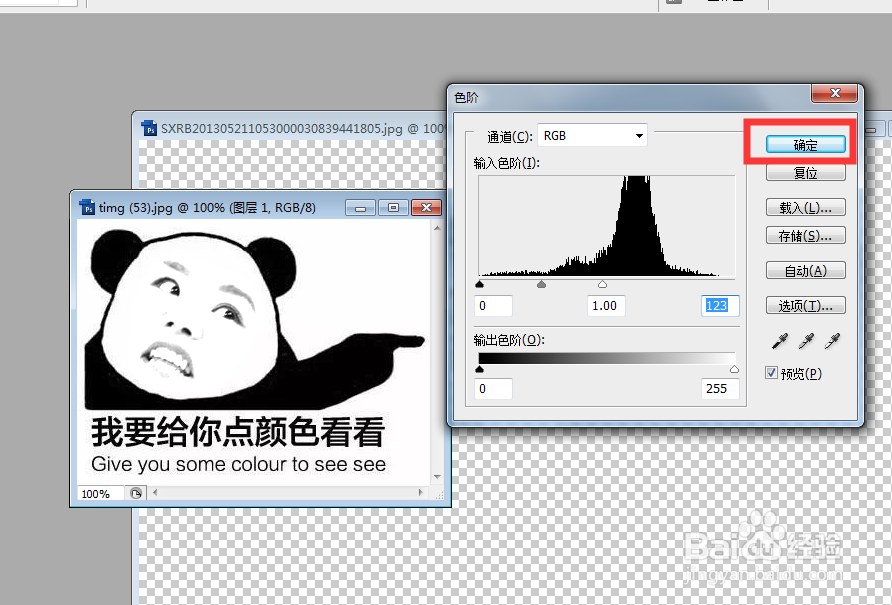
Task: Click the 确定 button in Levels dialog
Action: [805, 145]
